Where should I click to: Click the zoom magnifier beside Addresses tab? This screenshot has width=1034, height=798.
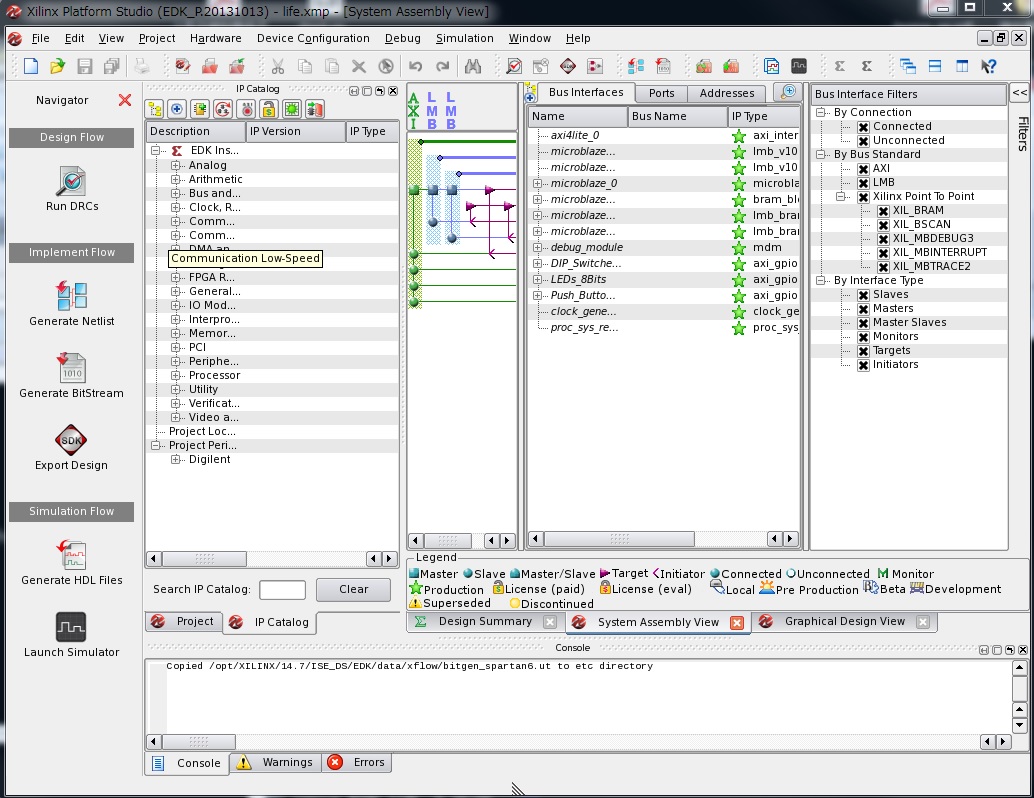(x=788, y=92)
